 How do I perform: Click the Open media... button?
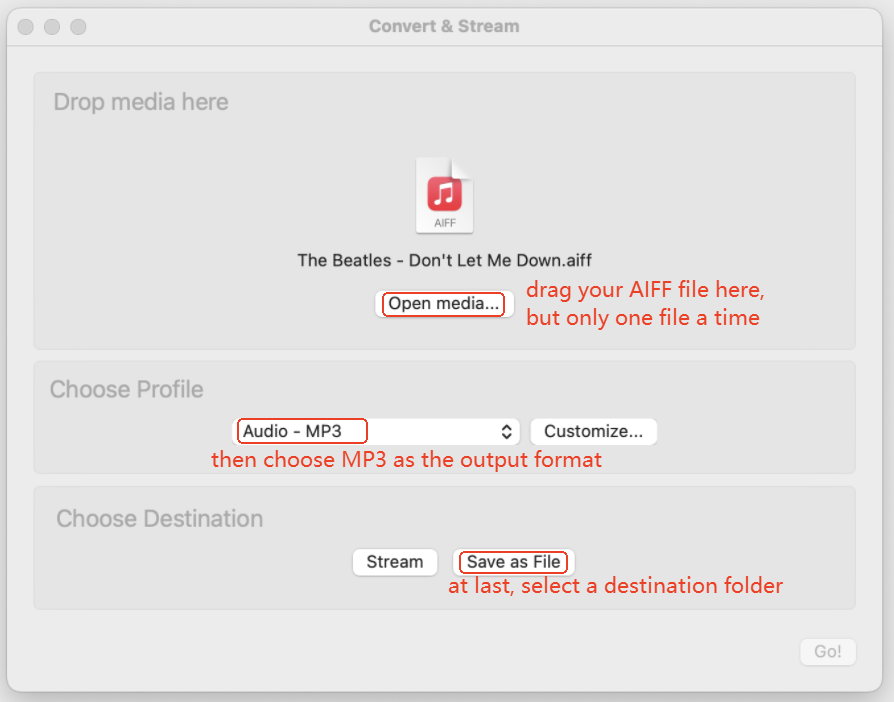(444, 304)
